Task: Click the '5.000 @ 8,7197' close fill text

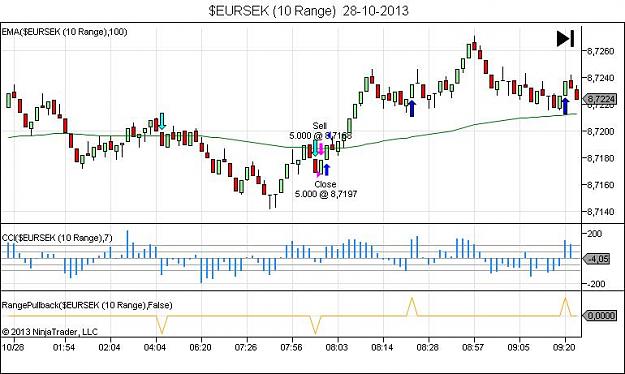Action: pyautogui.click(x=326, y=195)
